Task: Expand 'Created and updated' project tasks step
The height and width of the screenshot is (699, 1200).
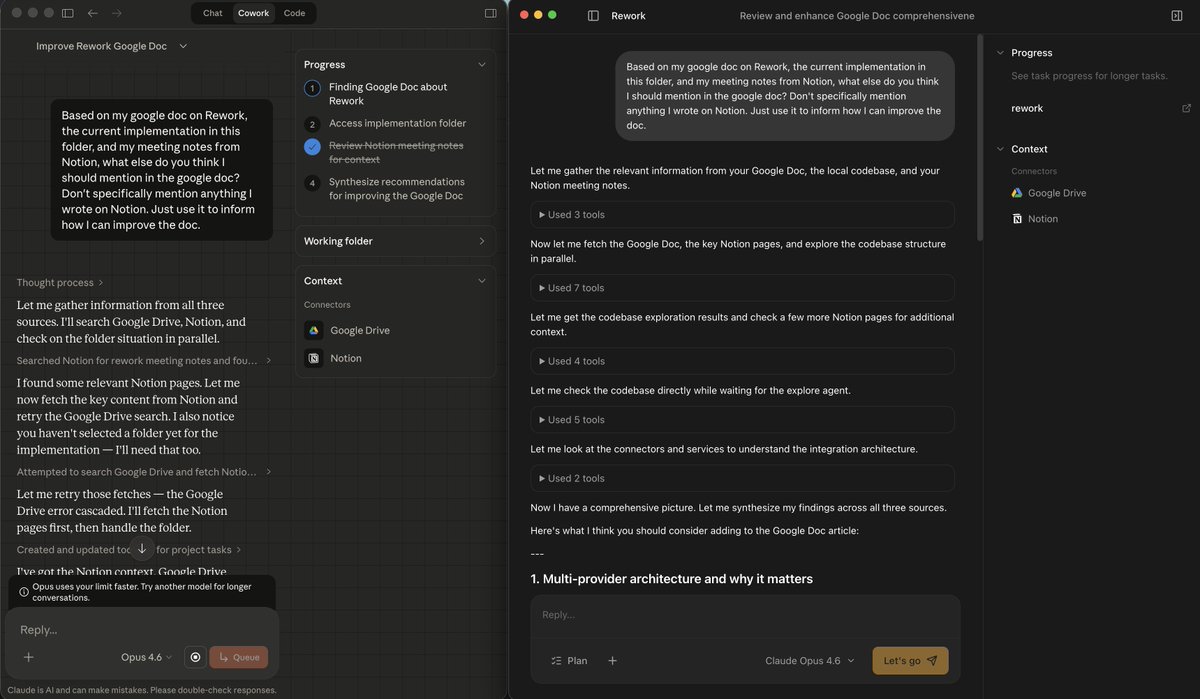Action: click(x=129, y=550)
